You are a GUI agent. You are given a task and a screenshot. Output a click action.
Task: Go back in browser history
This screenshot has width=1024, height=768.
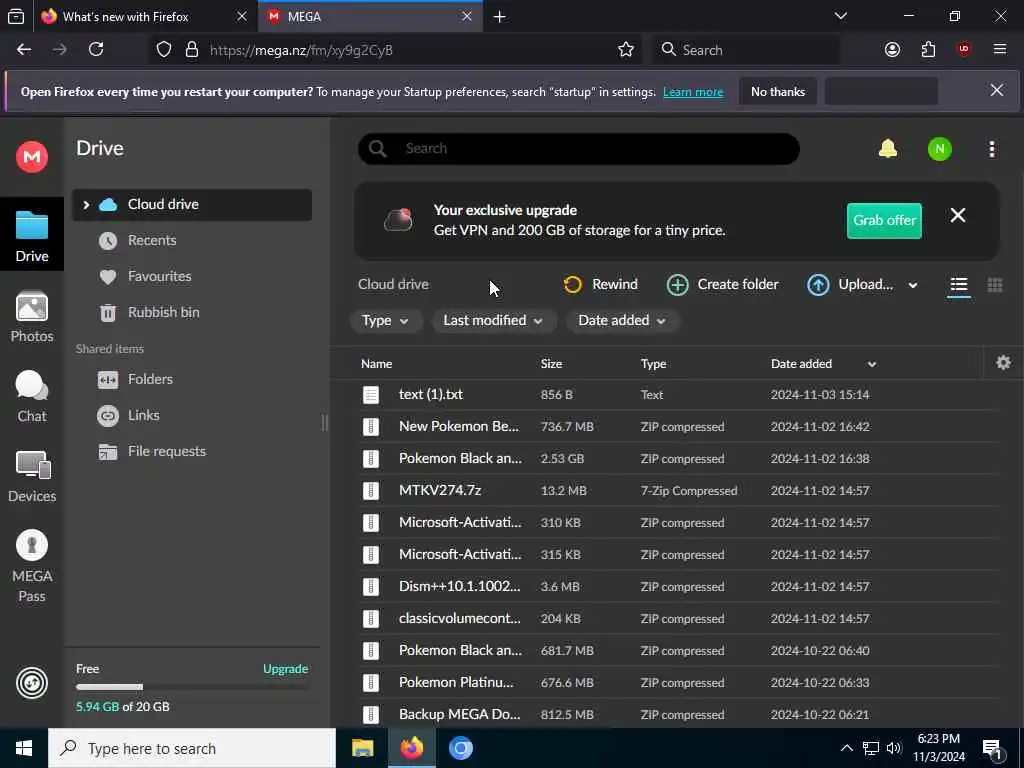pos(24,49)
